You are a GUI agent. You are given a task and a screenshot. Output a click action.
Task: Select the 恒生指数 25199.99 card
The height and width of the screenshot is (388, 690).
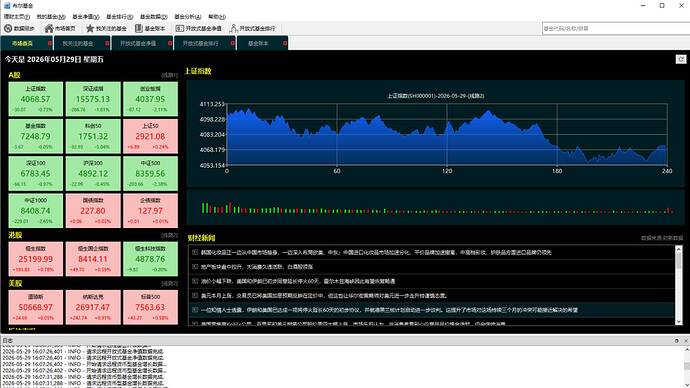click(x=36, y=259)
